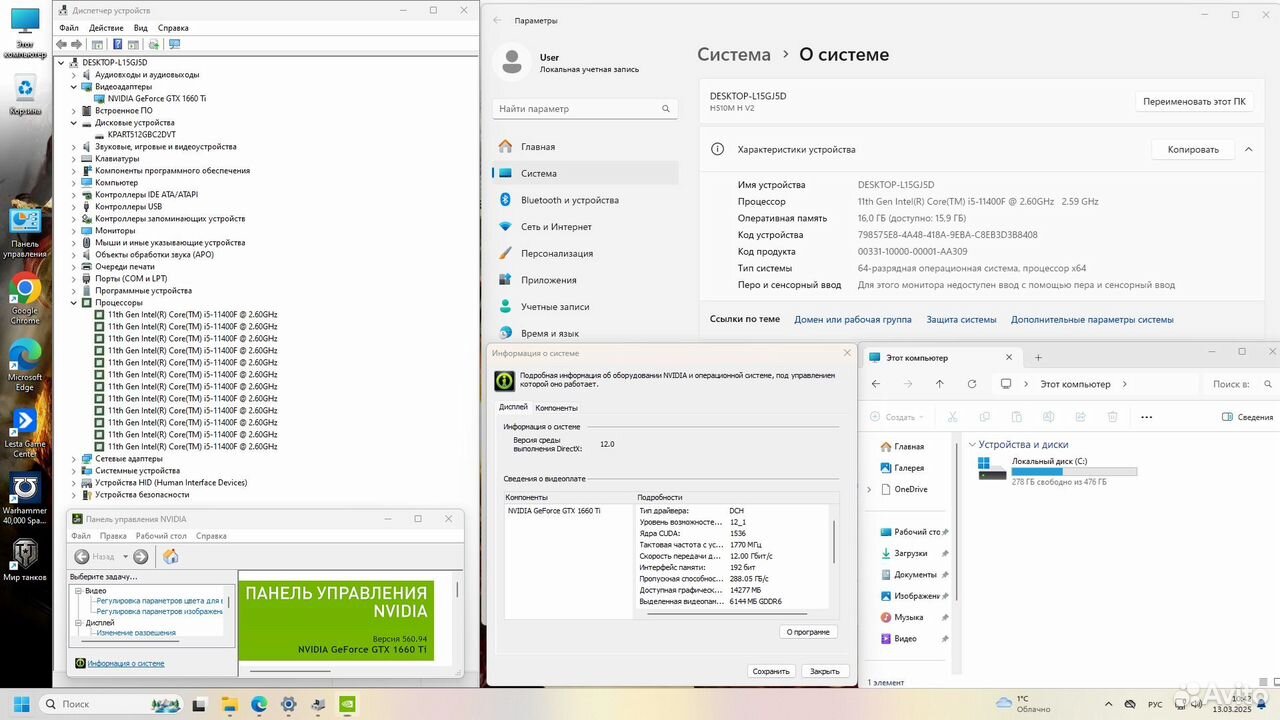Open Персонализация in Settings sidebar
This screenshot has width=1280, height=720.
click(x=585, y=253)
